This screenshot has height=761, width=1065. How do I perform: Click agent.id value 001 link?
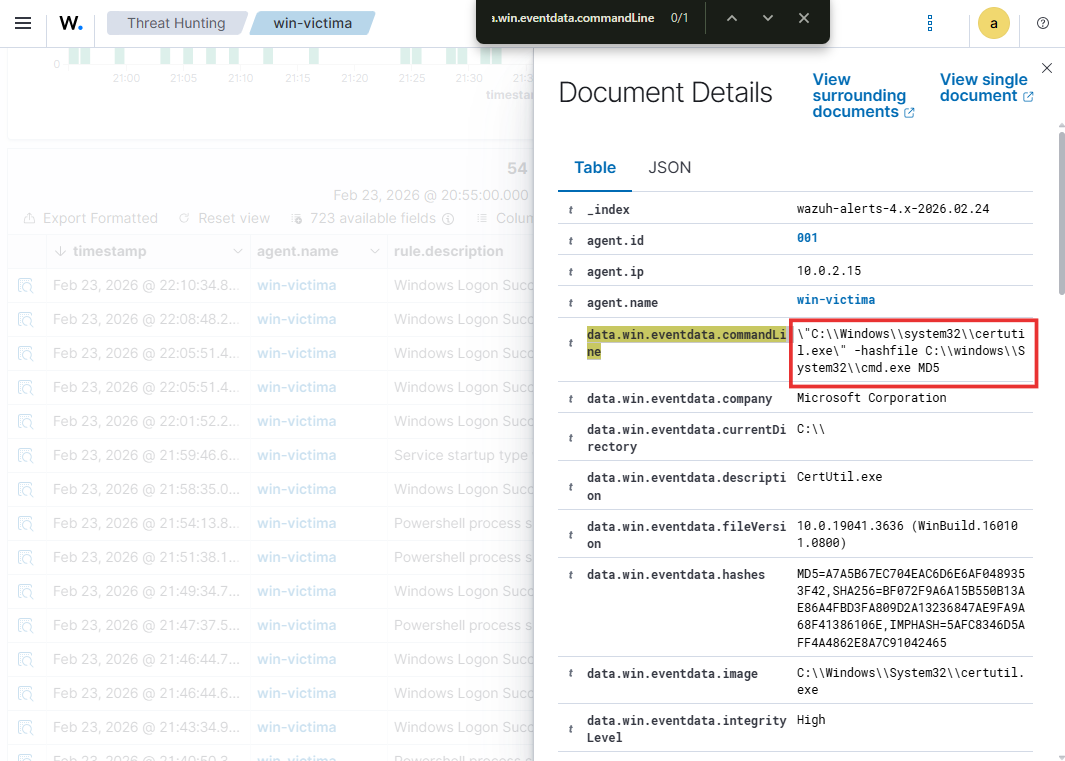807,238
